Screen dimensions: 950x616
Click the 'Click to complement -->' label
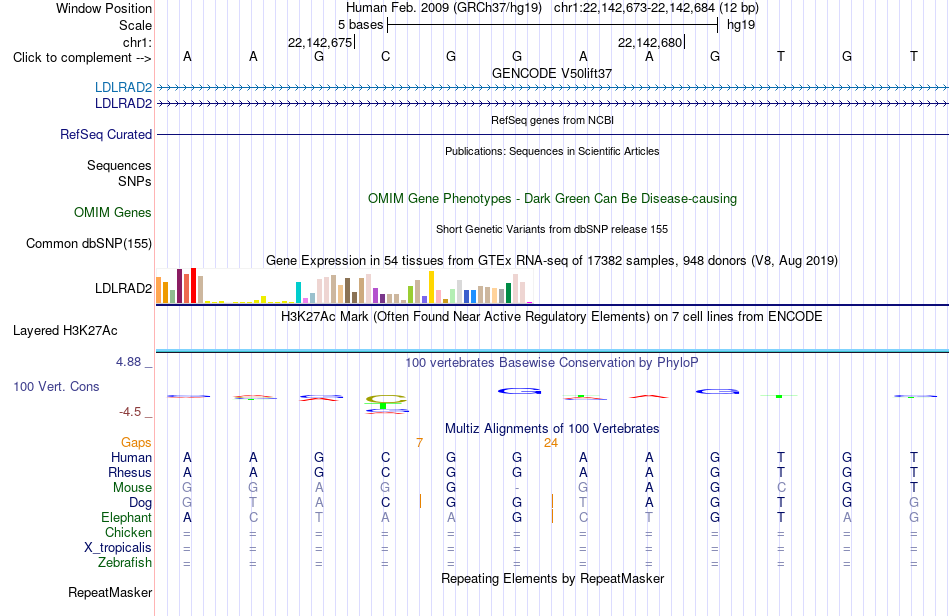point(82,58)
